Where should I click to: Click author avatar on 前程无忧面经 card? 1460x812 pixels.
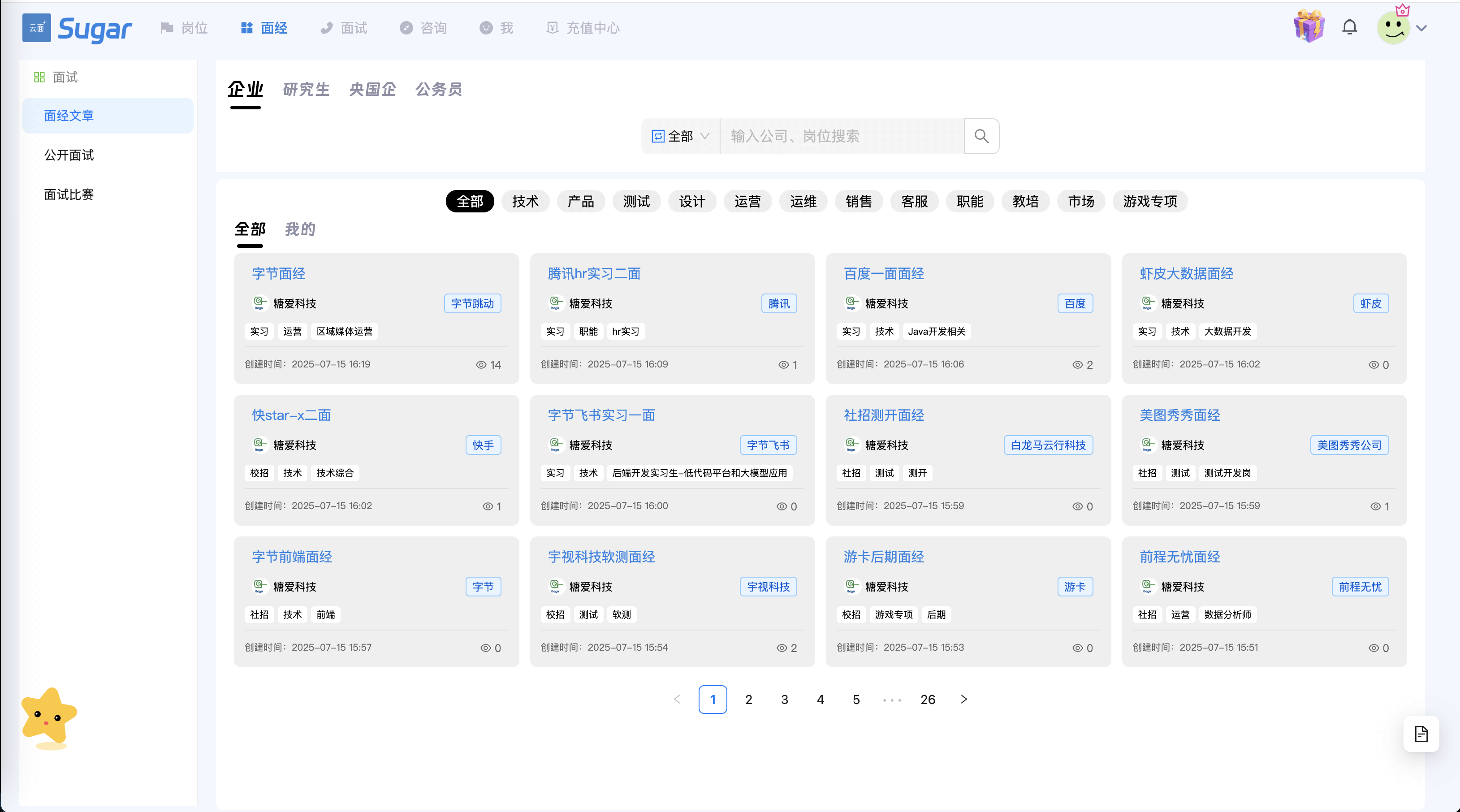[x=1148, y=587]
